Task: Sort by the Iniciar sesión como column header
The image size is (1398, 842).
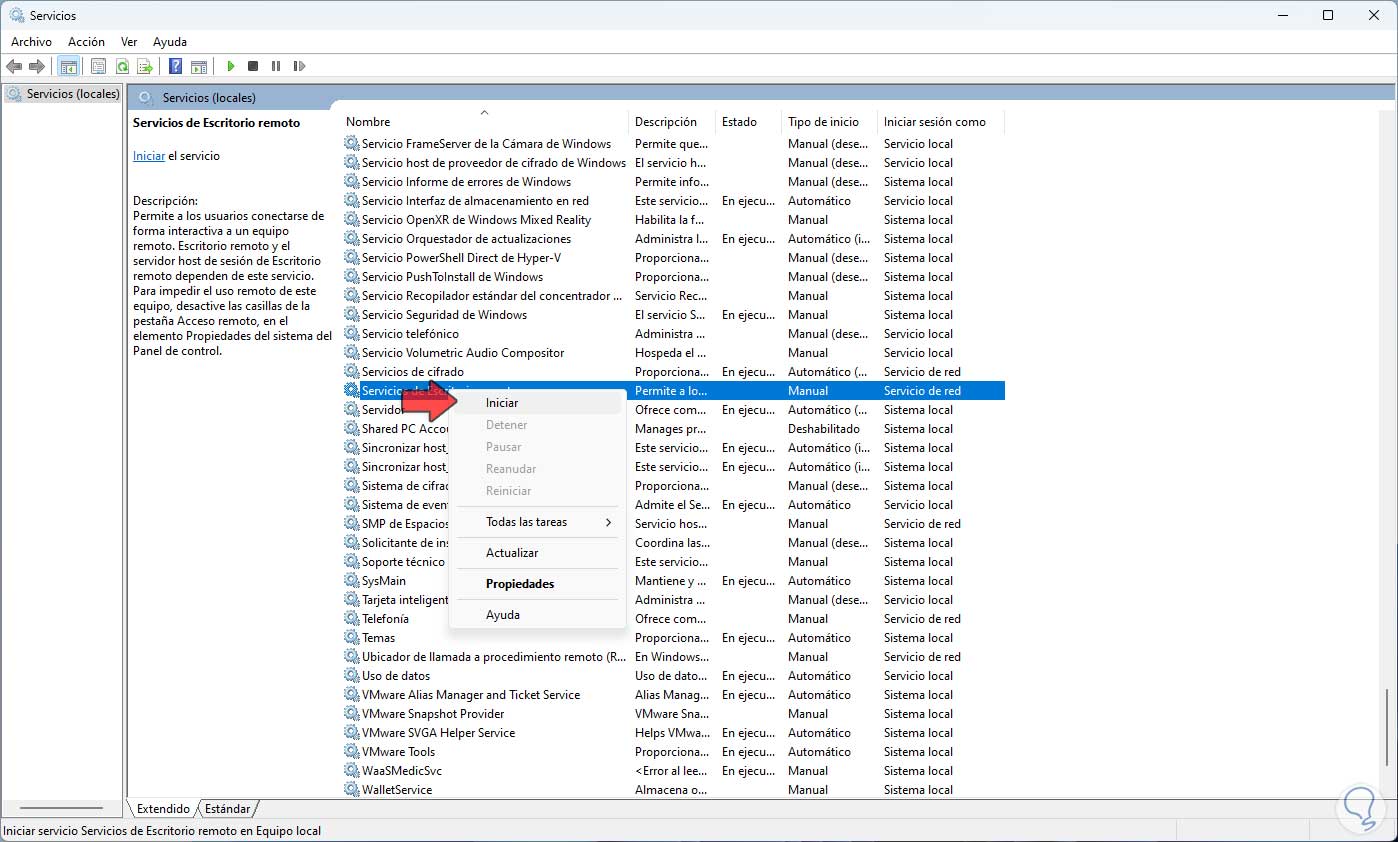Action: pyautogui.click(x=940, y=122)
